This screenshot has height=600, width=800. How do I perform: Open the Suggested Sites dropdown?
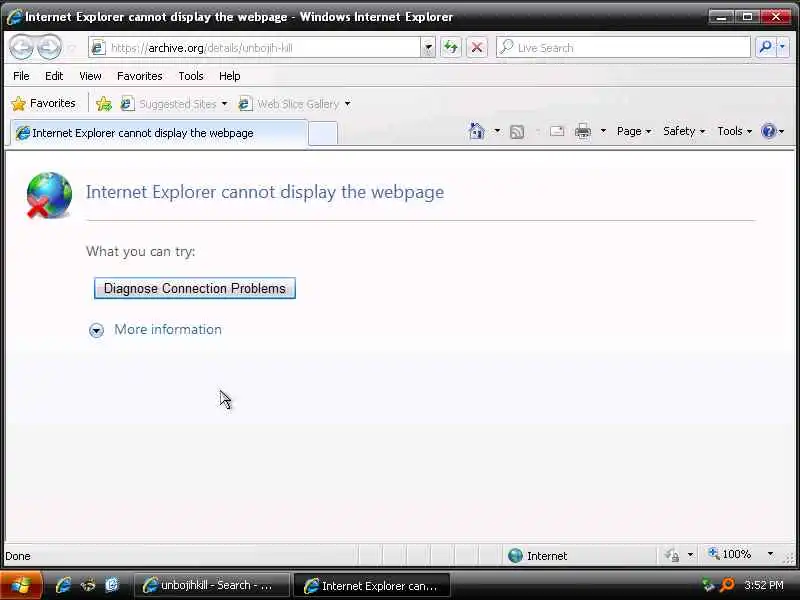(x=224, y=104)
